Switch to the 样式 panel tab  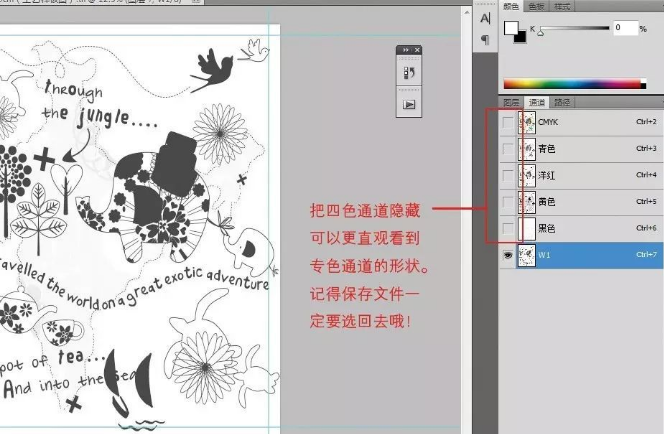562,6
